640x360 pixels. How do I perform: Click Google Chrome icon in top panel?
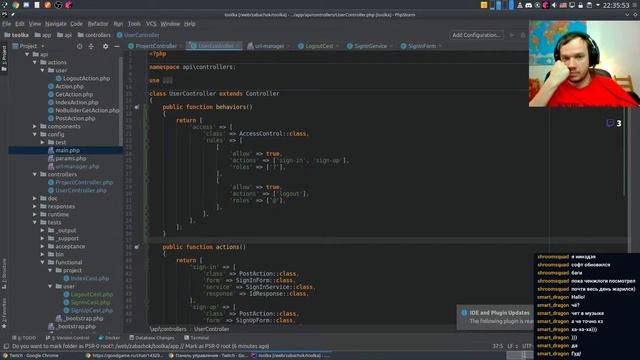(16, 5)
